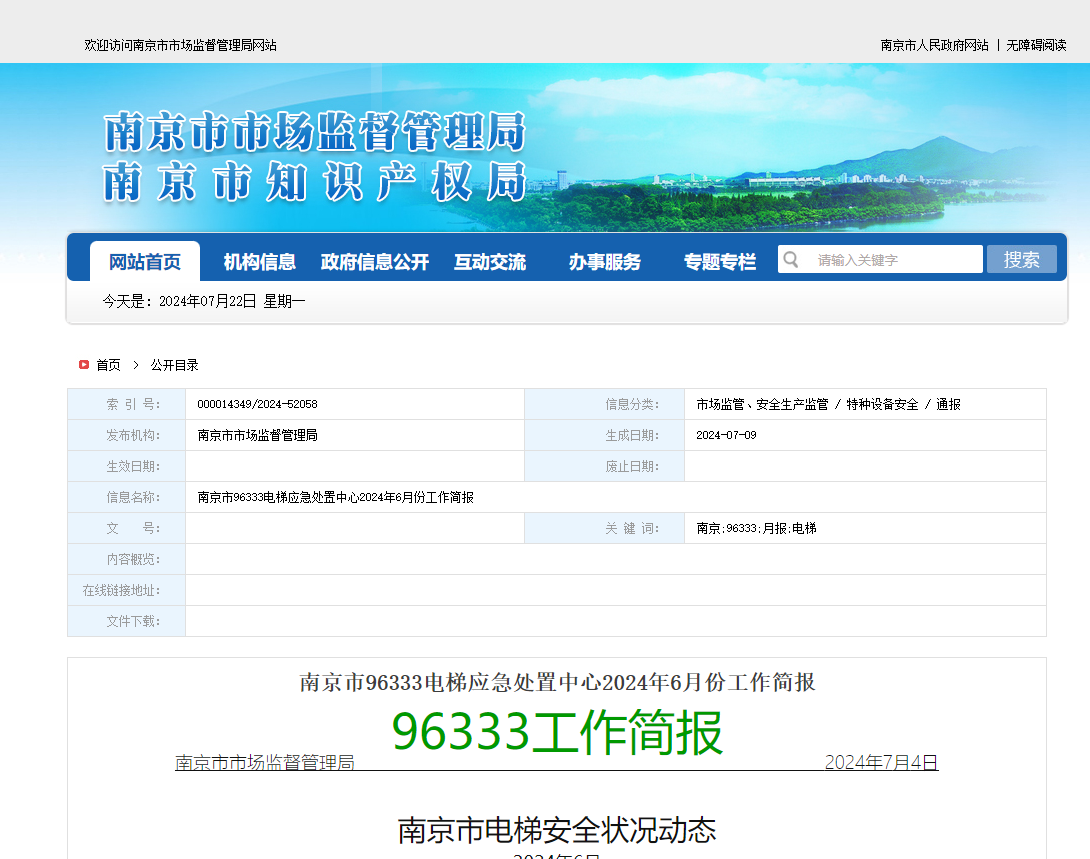The image size is (1090, 859).
Task: Click the green 96333工作简报 heading
Action: point(557,732)
